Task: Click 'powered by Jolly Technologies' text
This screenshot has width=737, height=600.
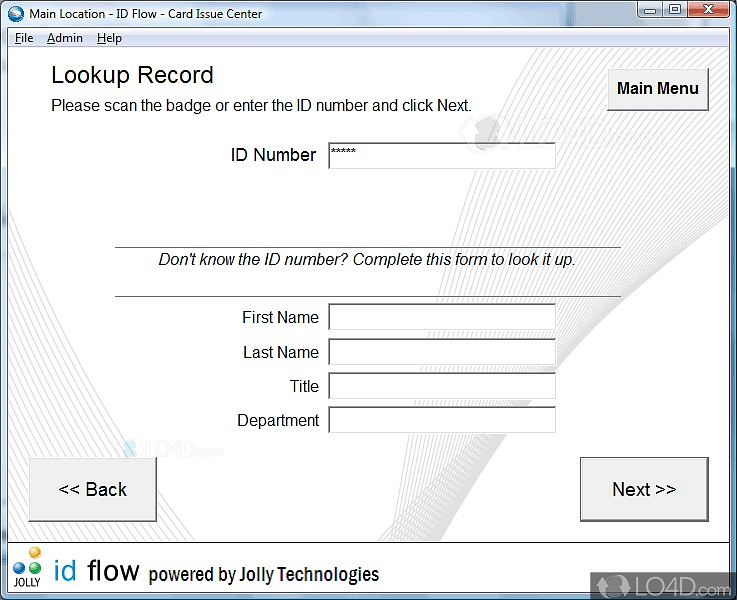Action: point(264,574)
